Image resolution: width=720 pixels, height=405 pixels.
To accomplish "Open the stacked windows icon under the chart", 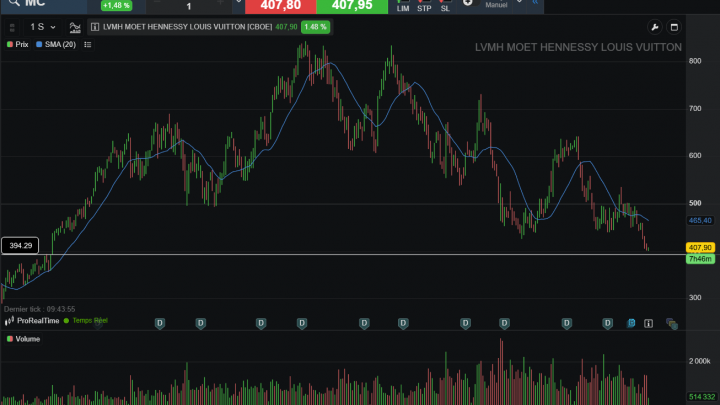I will pyautogui.click(x=672, y=324).
